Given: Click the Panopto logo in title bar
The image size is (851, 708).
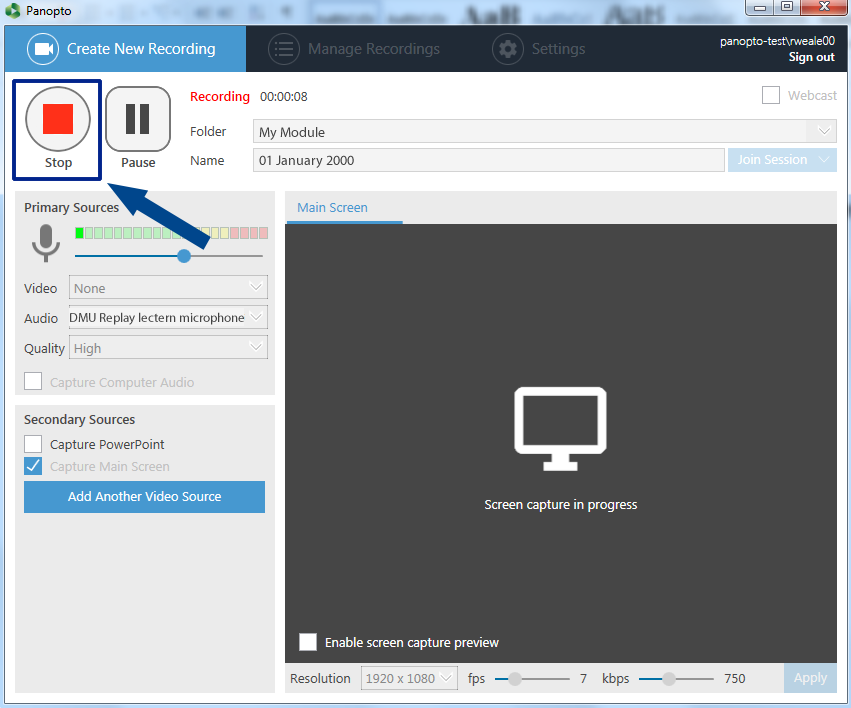Looking at the screenshot, I should 12,10.
